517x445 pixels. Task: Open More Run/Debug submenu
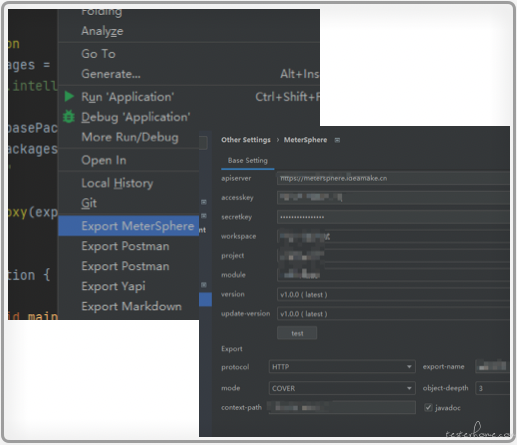click(129, 137)
